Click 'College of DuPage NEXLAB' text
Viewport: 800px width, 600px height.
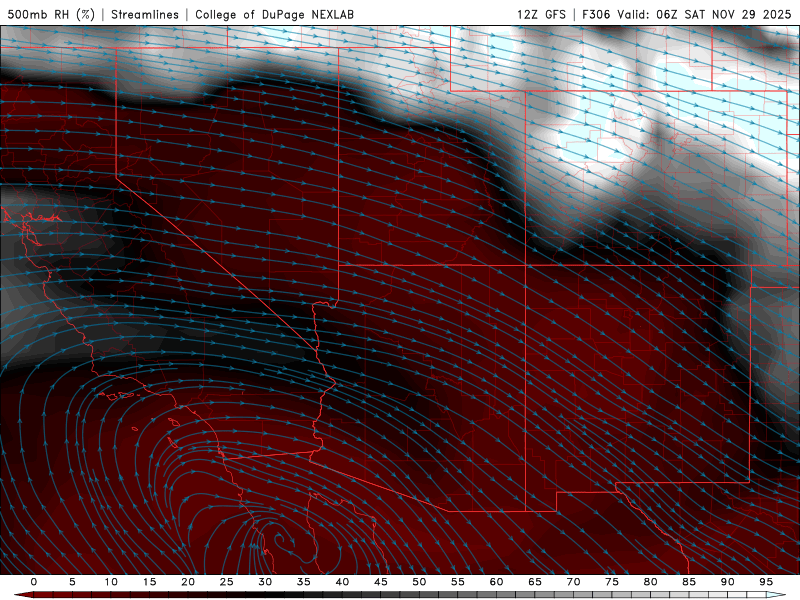click(x=274, y=14)
